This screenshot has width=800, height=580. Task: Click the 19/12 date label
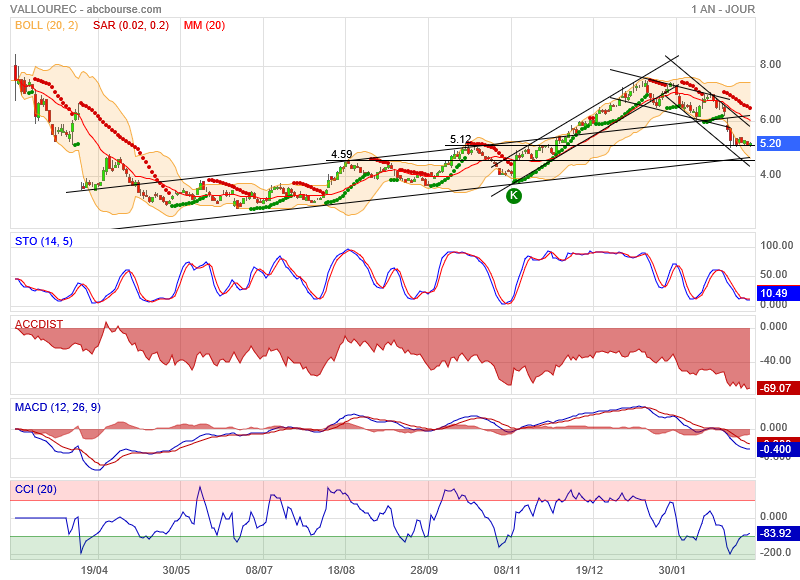589,570
